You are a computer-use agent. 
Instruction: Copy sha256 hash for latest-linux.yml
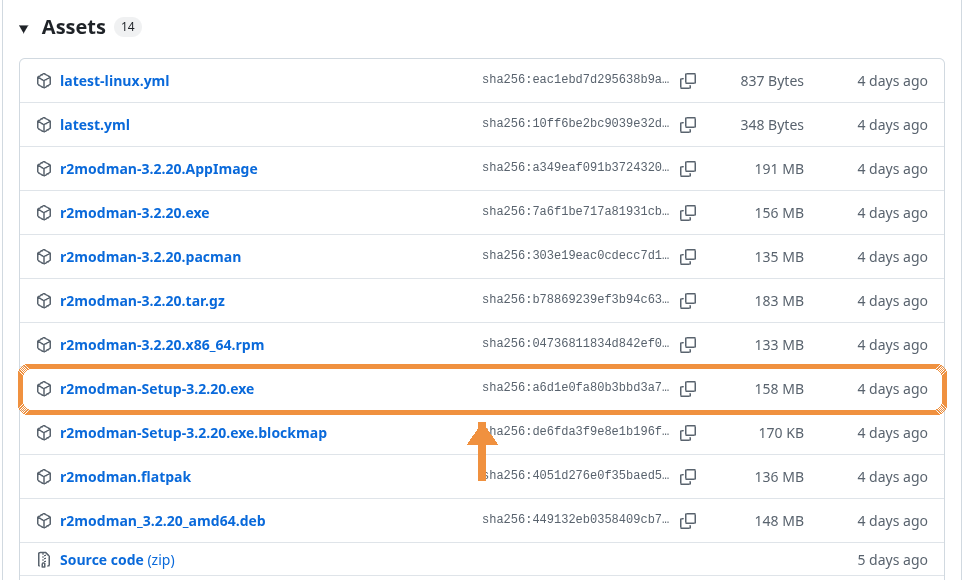[688, 81]
